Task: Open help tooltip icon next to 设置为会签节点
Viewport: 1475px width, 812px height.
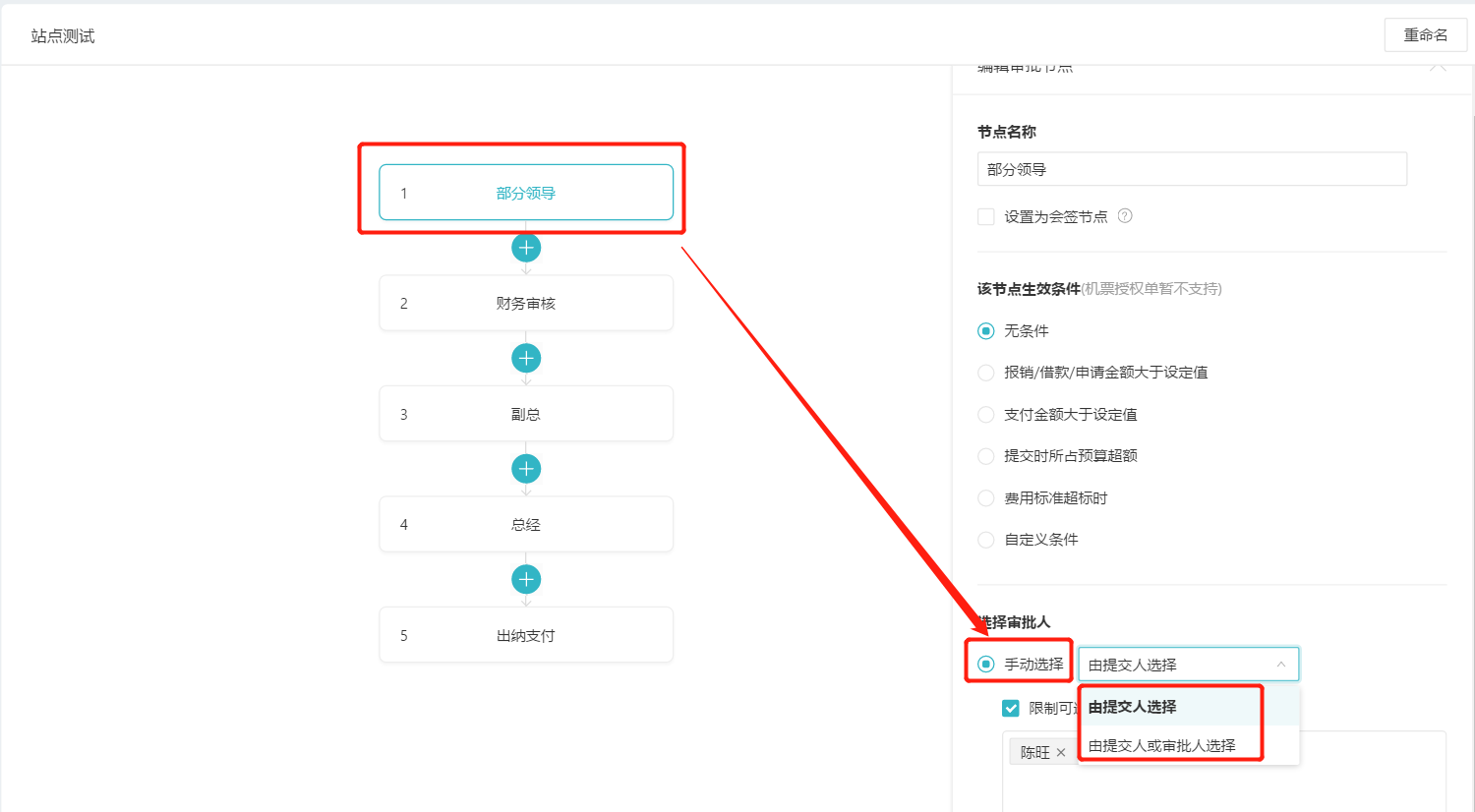Action: [1125, 216]
